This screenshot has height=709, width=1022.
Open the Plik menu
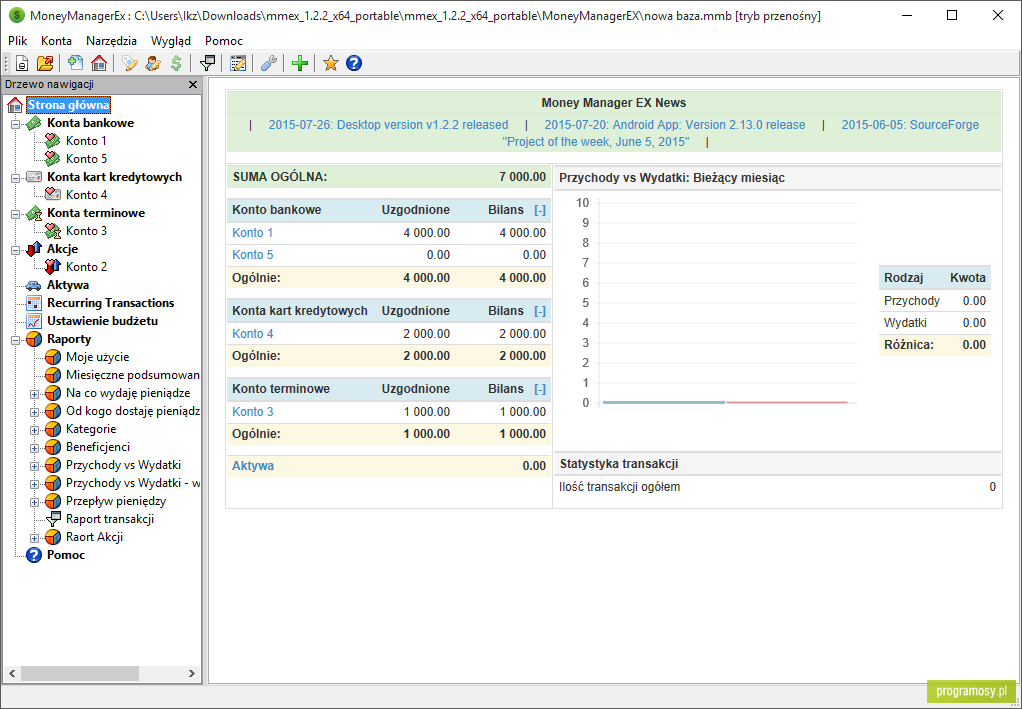pyautogui.click(x=18, y=40)
